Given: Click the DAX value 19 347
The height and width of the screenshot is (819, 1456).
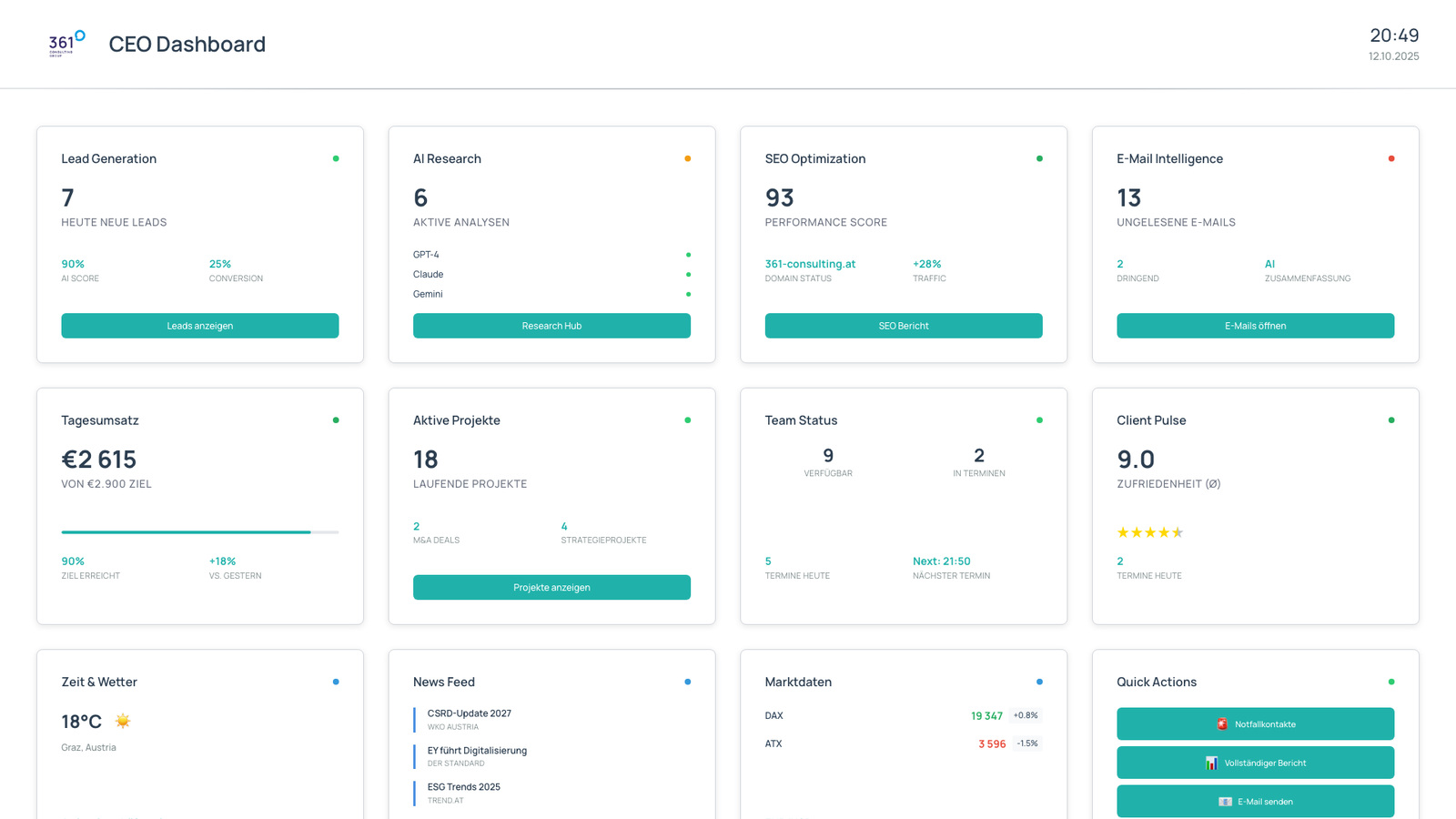Looking at the screenshot, I should (x=986, y=716).
